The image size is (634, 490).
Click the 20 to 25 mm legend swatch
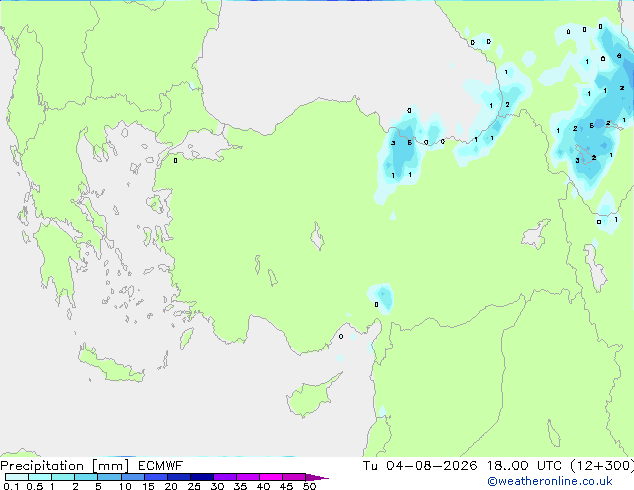click(x=178, y=477)
